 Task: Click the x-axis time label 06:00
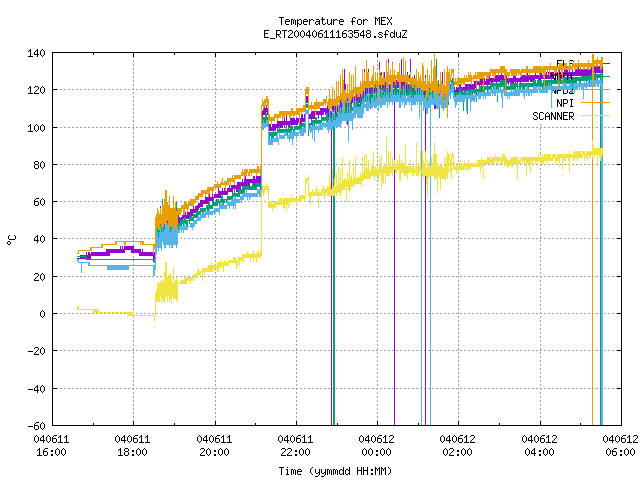click(x=620, y=452)
